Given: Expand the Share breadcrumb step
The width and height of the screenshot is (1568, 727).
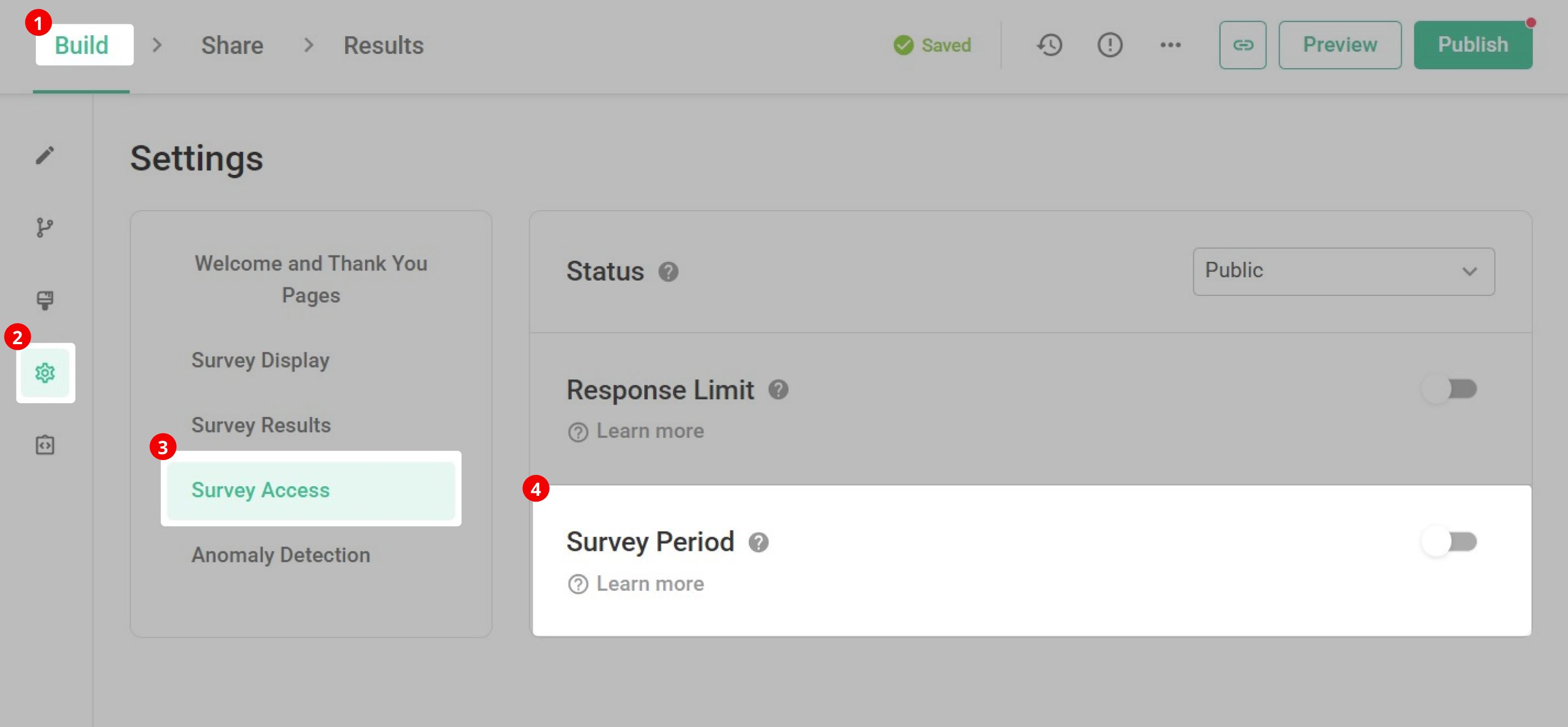Looking at the screenshot, I should (232, 44).
